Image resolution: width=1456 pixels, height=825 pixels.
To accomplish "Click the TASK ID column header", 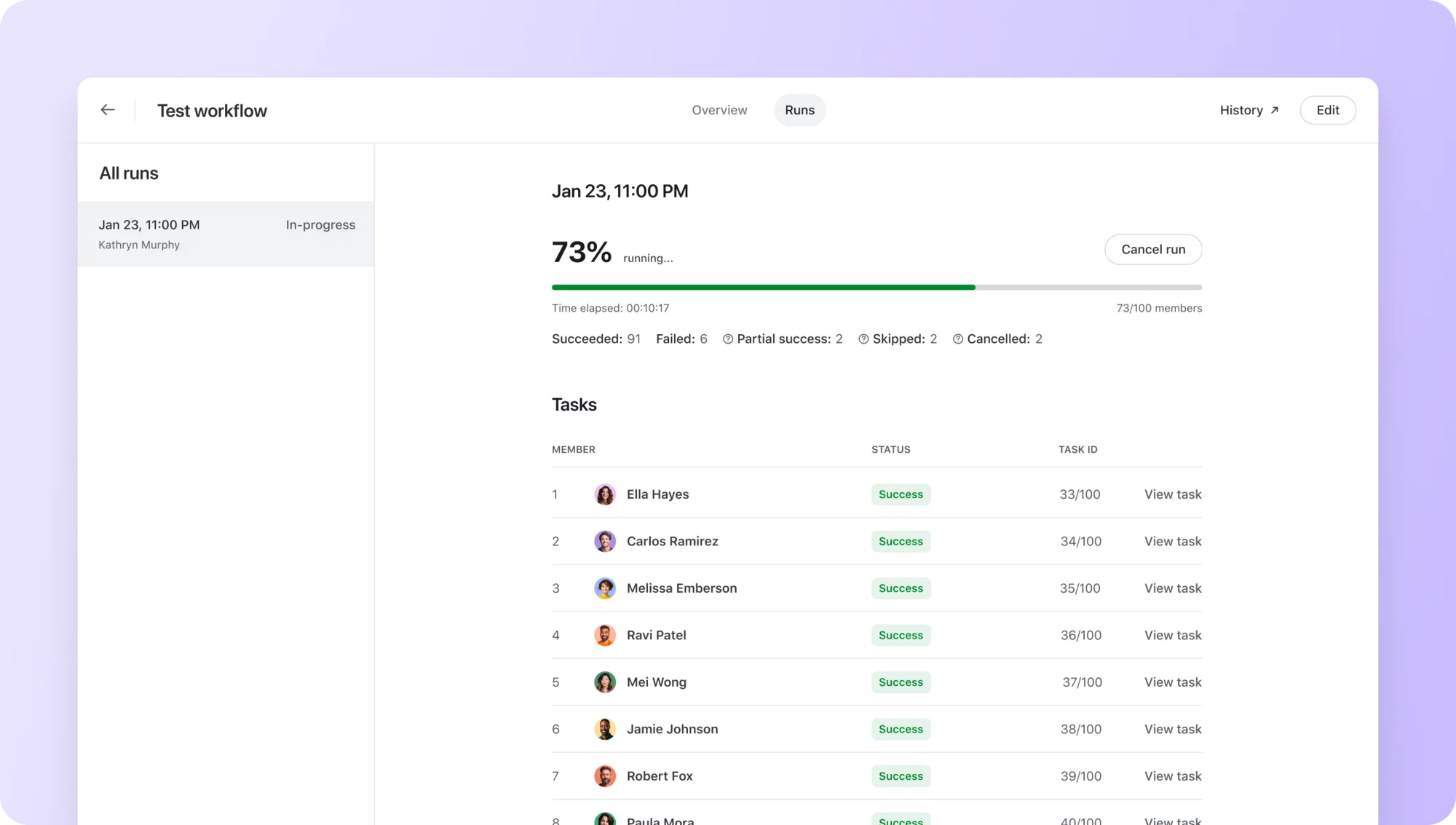I will click(x=1078, y=450).
